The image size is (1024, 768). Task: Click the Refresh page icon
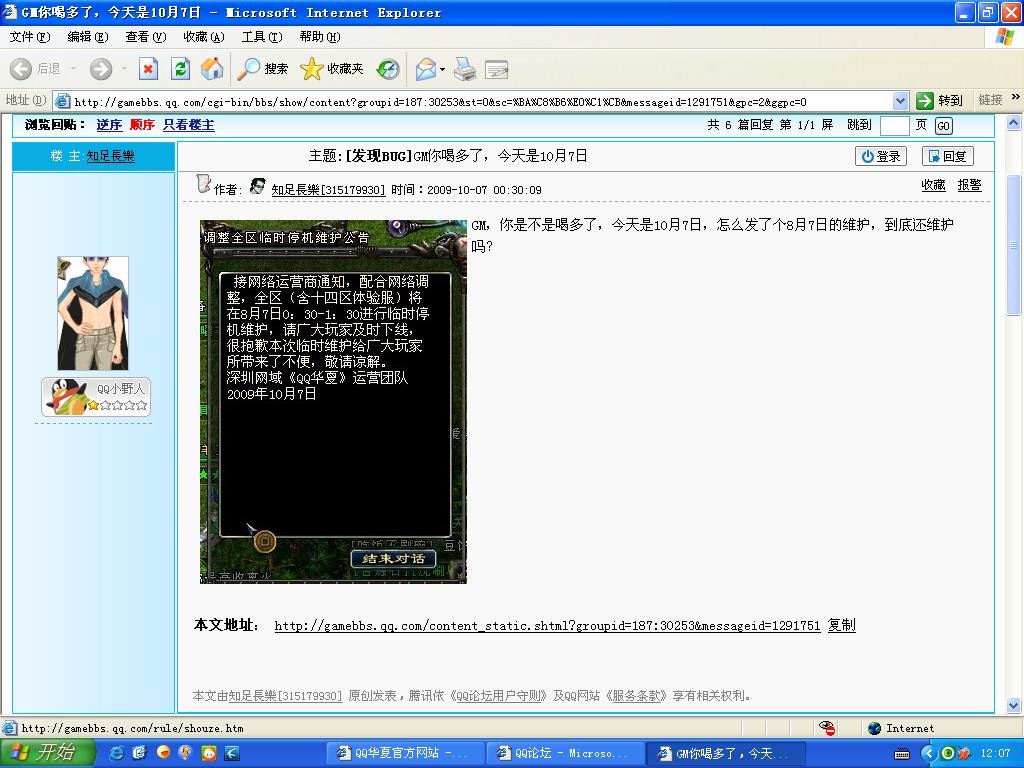[x=180, y=69]
